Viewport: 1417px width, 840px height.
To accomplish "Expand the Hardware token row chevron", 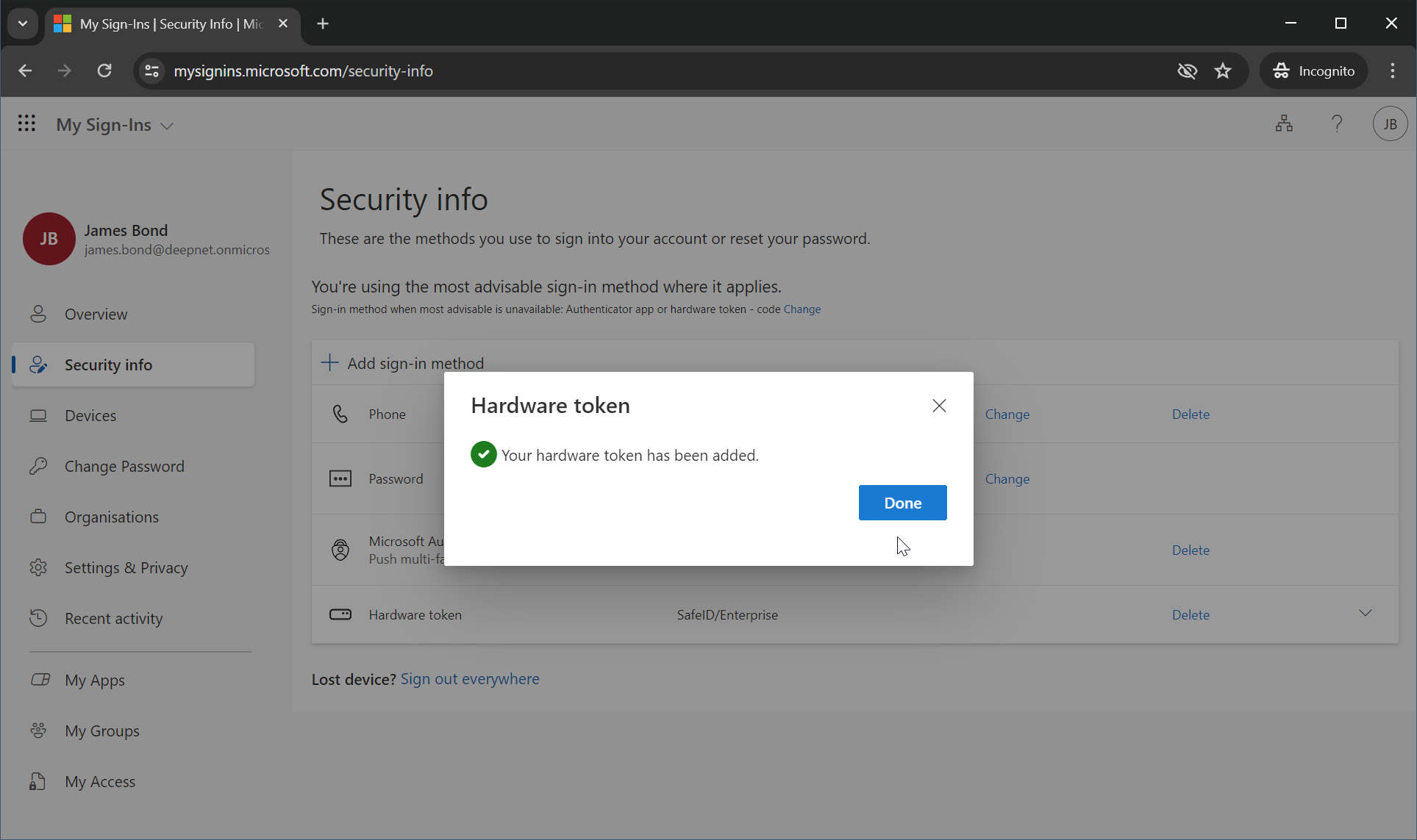I will pyautogui.click(x=1365, y=613).
